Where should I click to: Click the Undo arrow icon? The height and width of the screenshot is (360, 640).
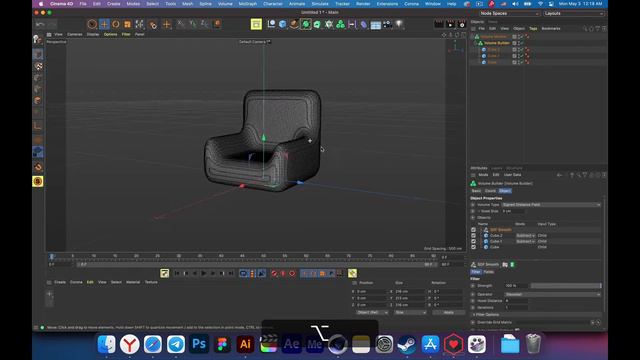pyautogui.click(x=40, y=24)
